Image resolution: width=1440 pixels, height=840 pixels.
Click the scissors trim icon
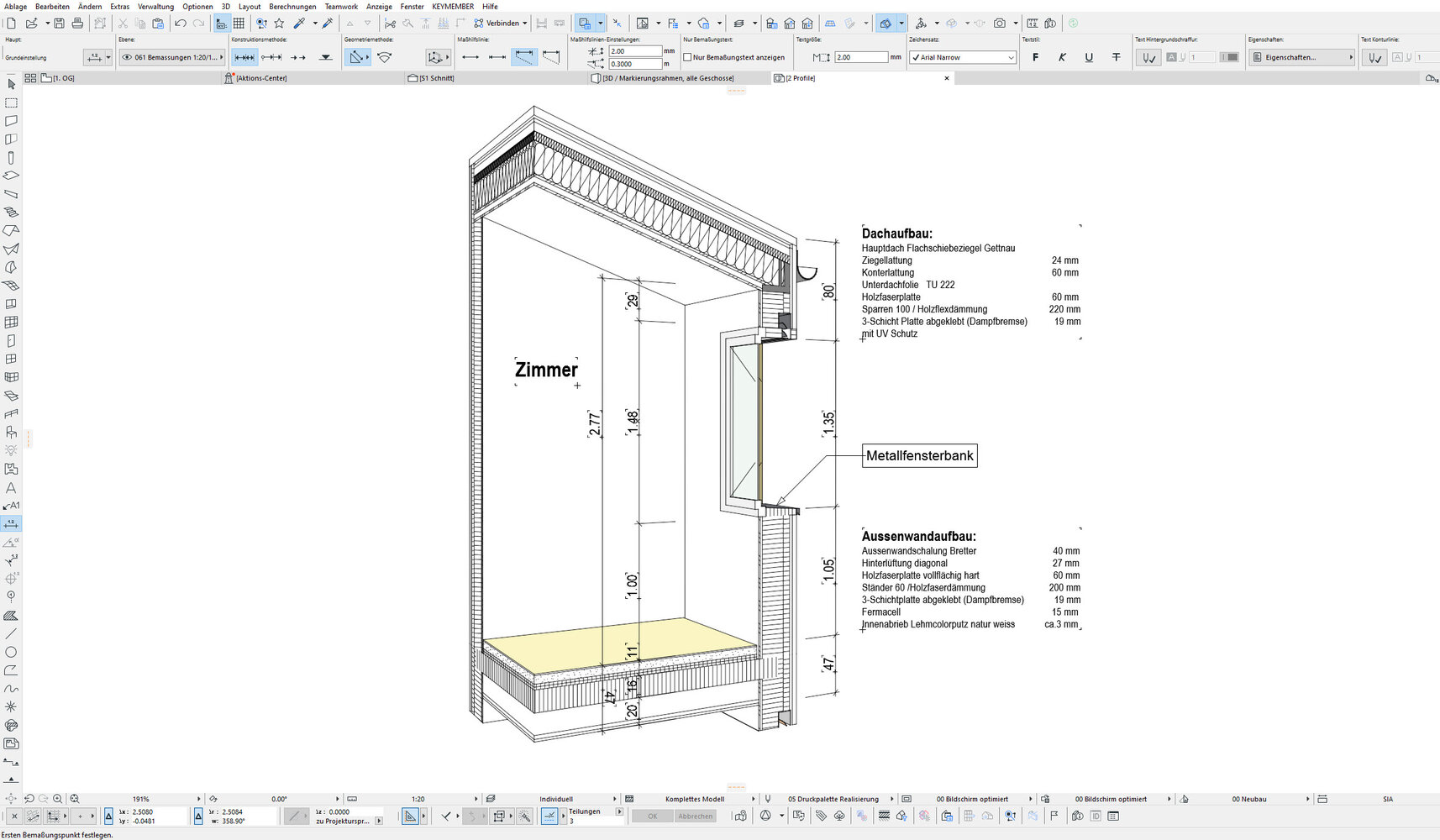390,24
